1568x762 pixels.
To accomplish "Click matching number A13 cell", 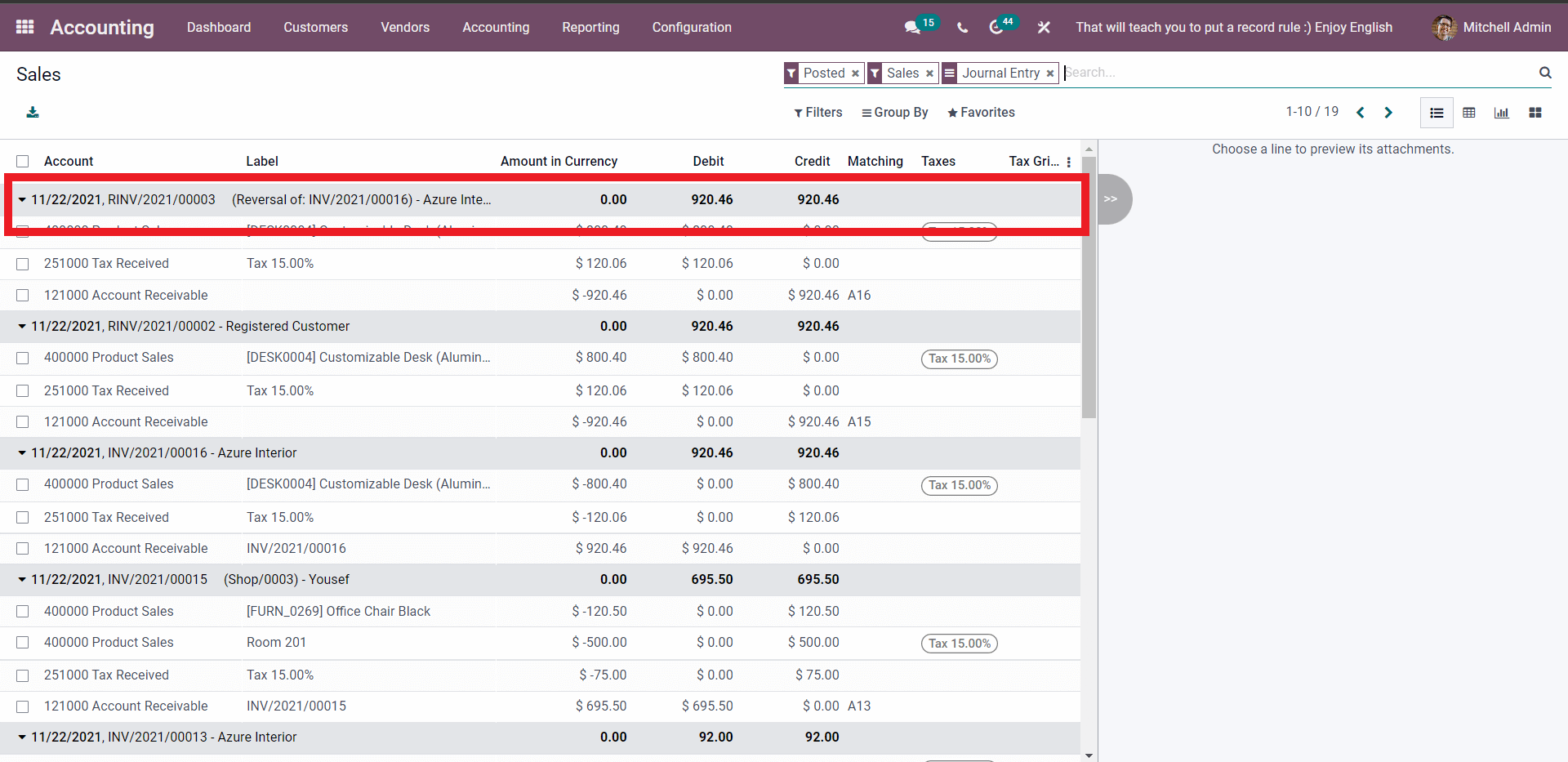I will (859, 706).
